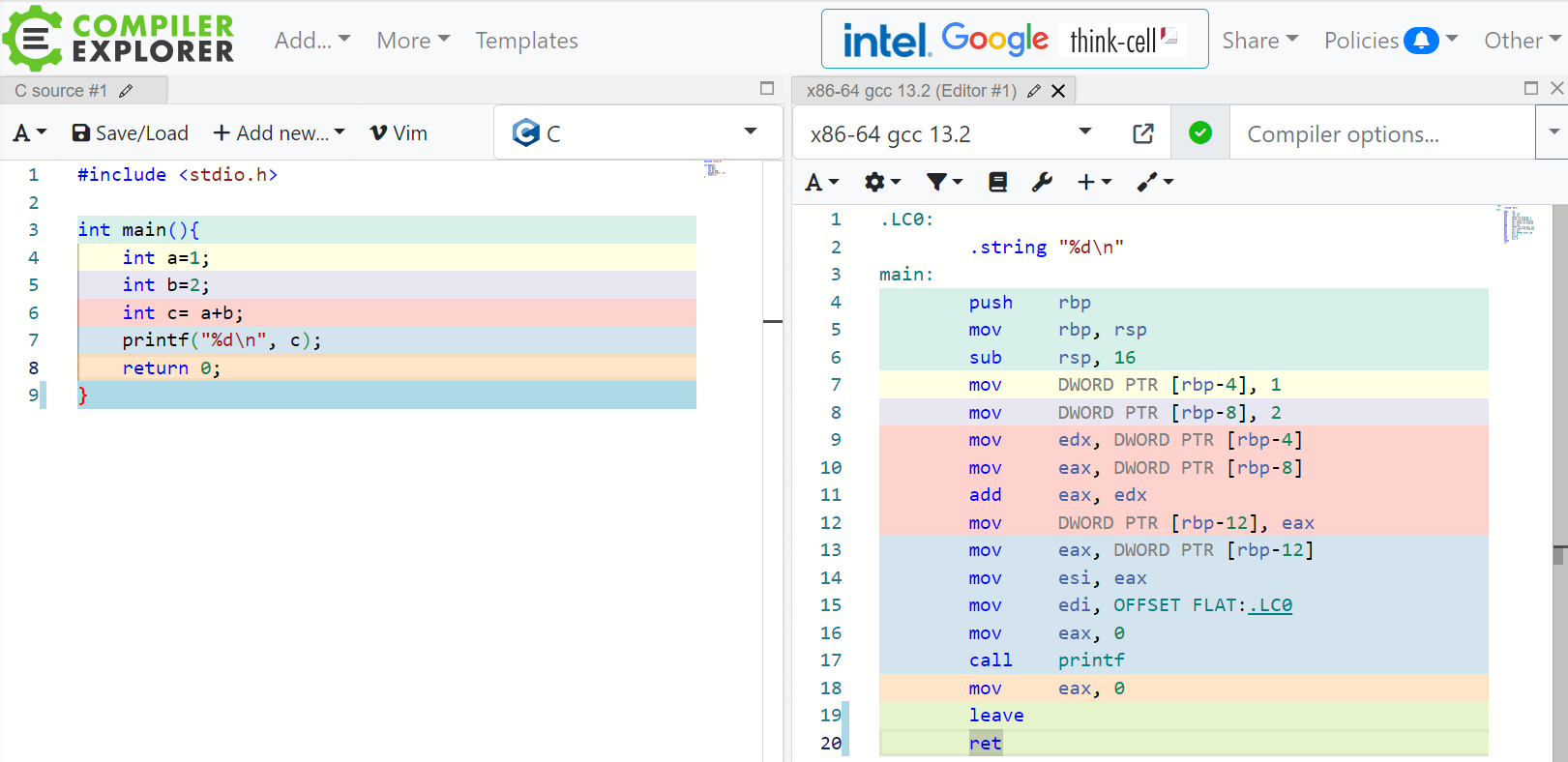Click assembly line 'leave'
The height and width of the screenshot is (762, 1568).
click(996, 716)
